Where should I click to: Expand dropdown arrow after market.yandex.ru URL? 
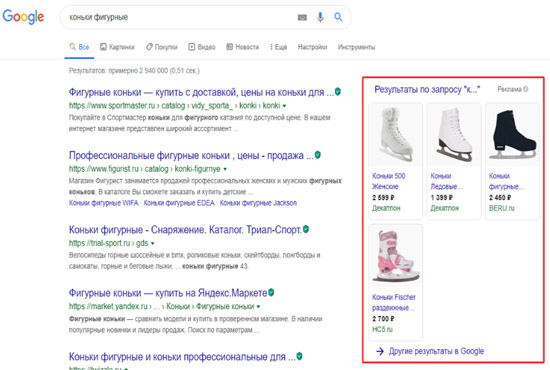click(x=259, y=307)
